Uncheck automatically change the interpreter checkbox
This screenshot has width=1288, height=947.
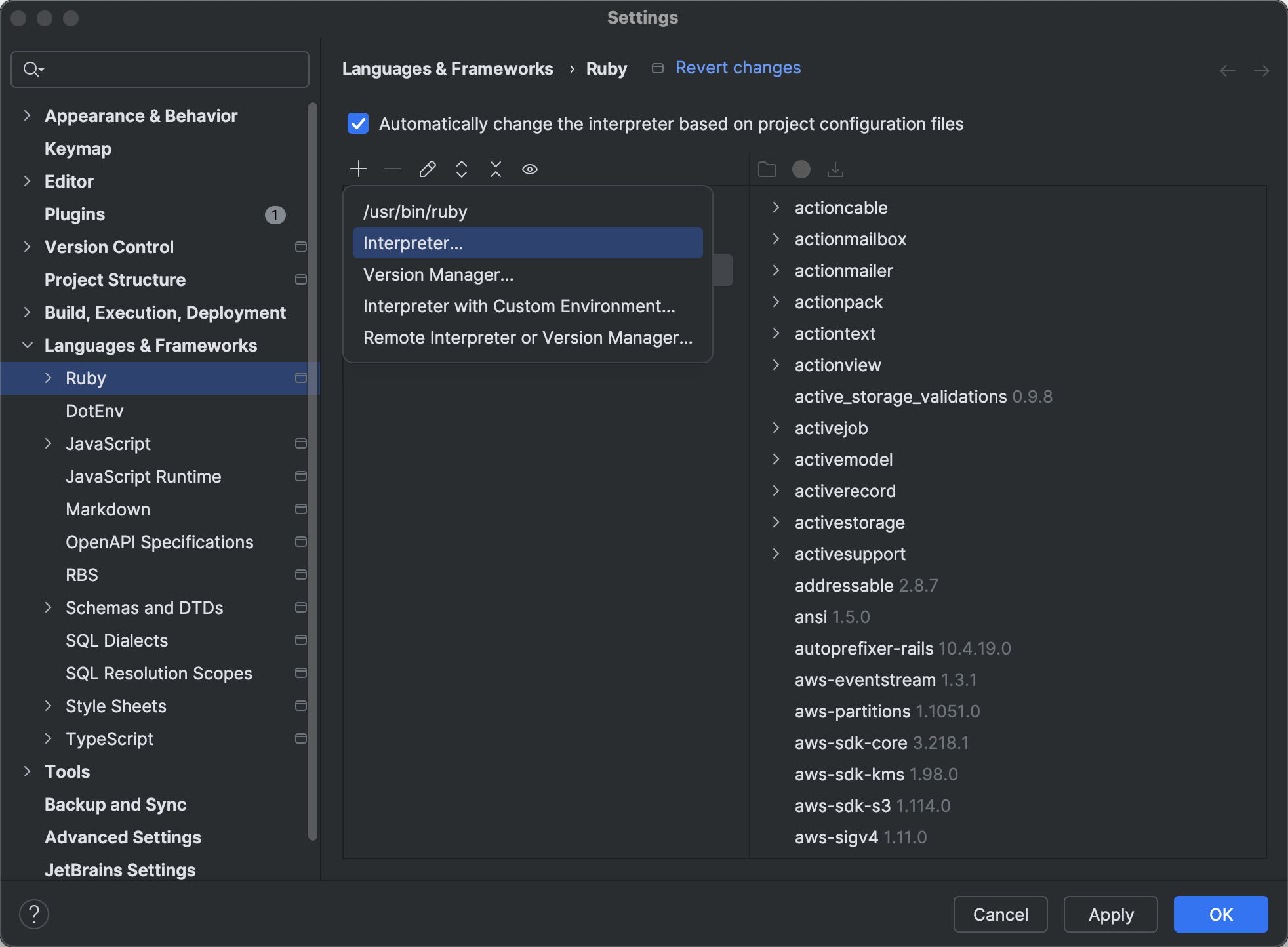click(x=358, y=123)
